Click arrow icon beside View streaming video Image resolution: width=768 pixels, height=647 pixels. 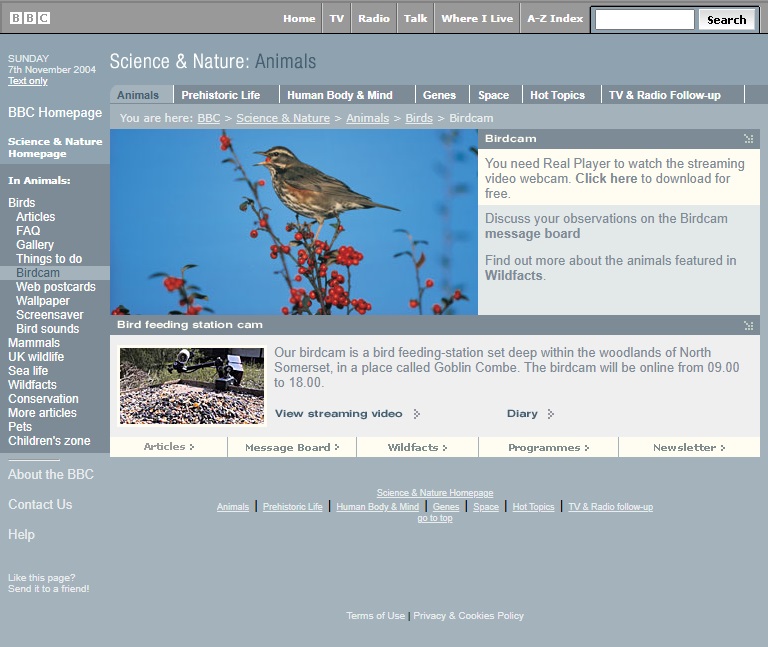417,414
